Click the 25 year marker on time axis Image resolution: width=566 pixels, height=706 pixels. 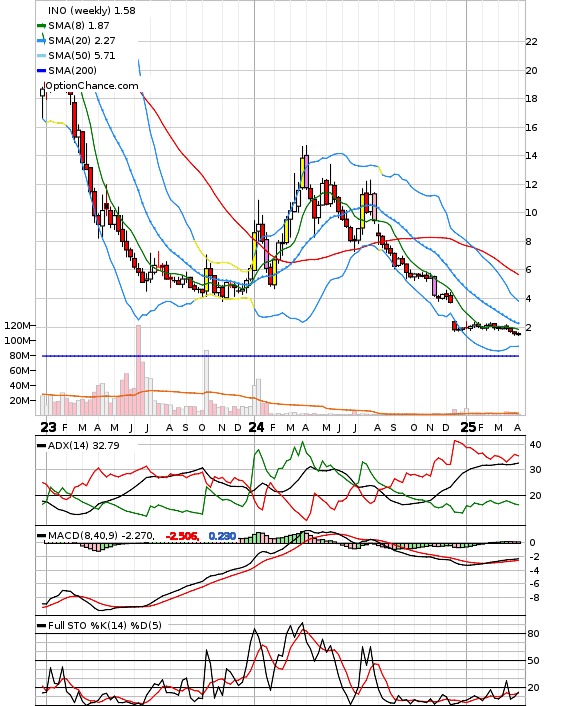click(x=468, y=427)
